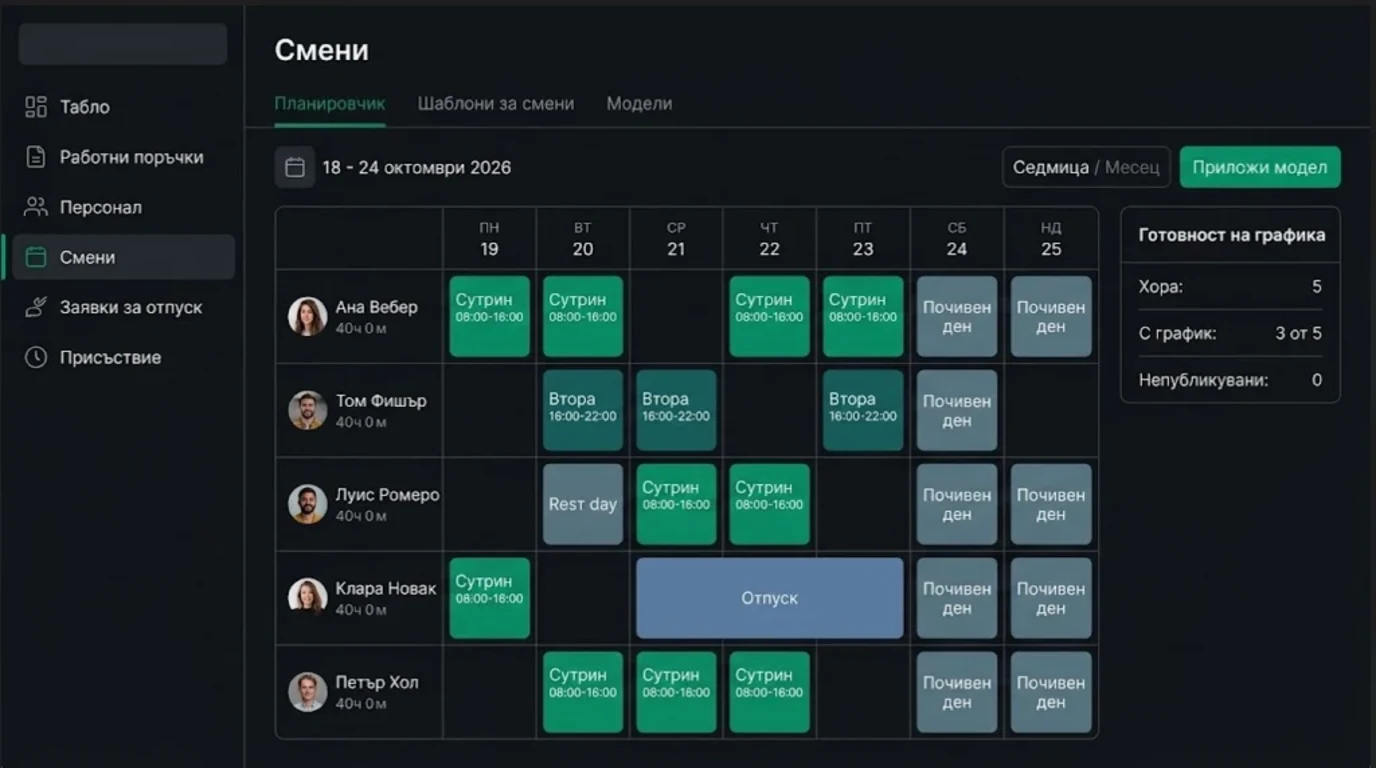Viewport: 1376px width, 768px height.
Task: Go to Присъствие section label
Action: (x=110, y=357)
